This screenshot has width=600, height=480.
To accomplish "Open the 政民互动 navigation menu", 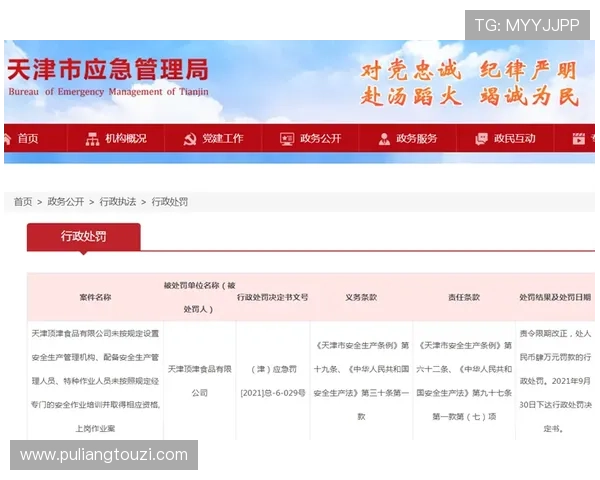I will [515, 139].
